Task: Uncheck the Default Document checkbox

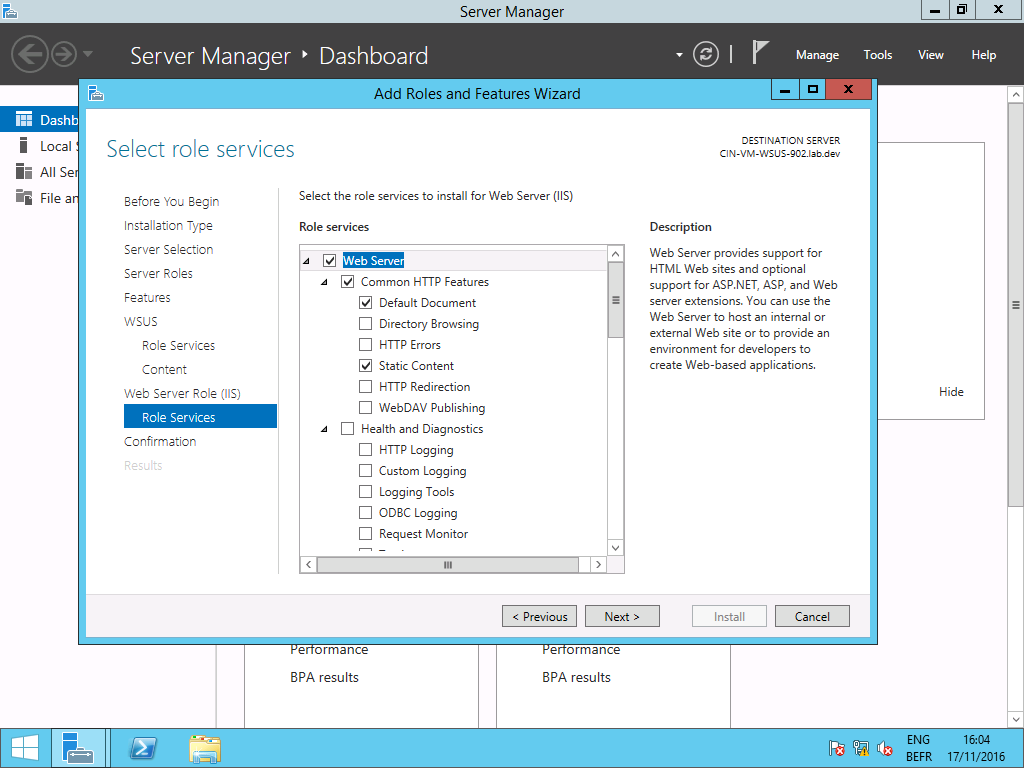Action: click(x=366, y=302)
